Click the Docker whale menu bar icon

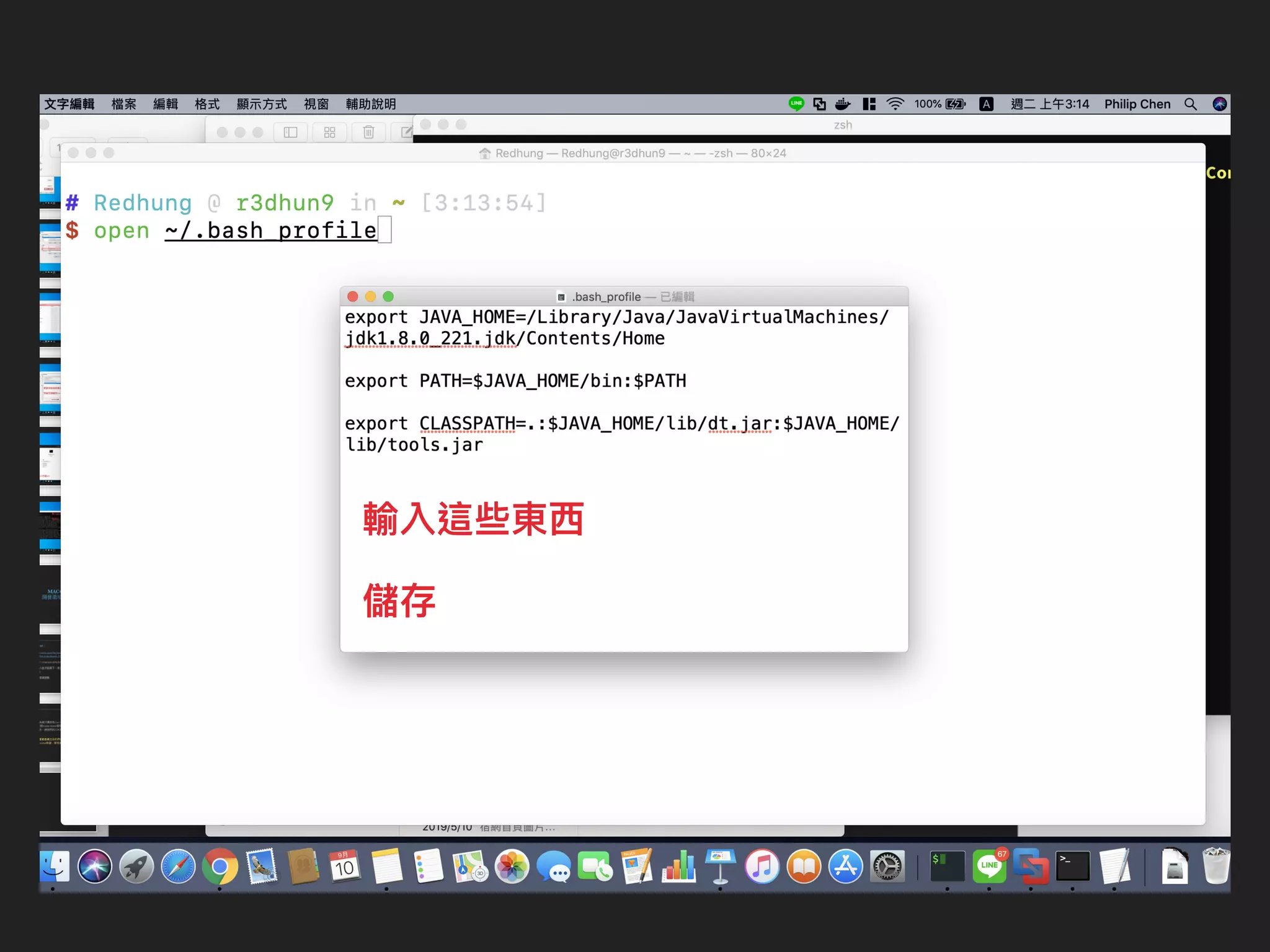842,104
